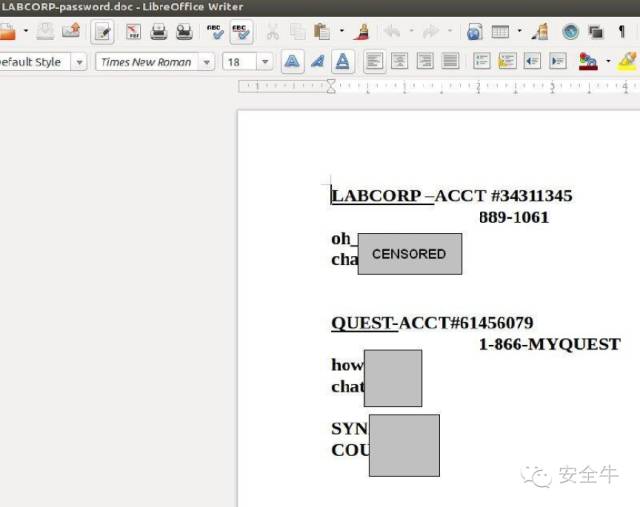
Task: Click the Paste clipboard icon
Action: pos(322,31)
